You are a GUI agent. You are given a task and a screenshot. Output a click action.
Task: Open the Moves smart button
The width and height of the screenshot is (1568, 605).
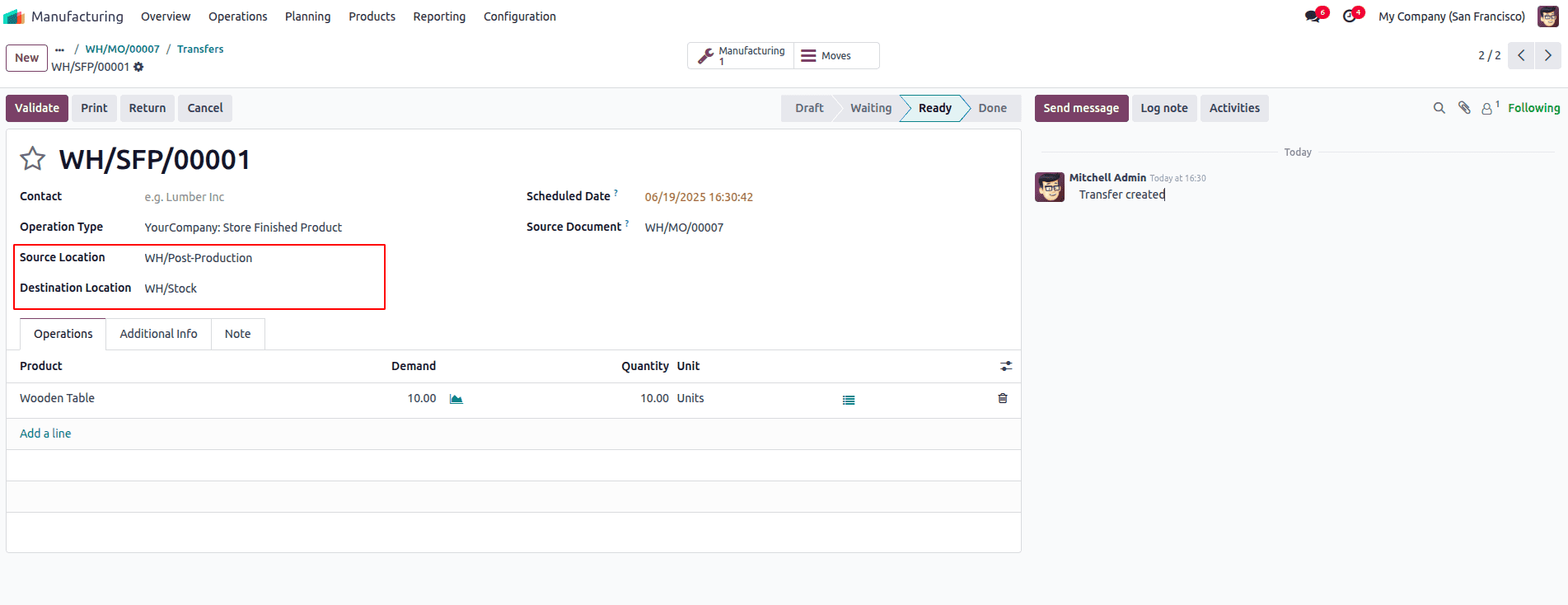pos(836,55)
